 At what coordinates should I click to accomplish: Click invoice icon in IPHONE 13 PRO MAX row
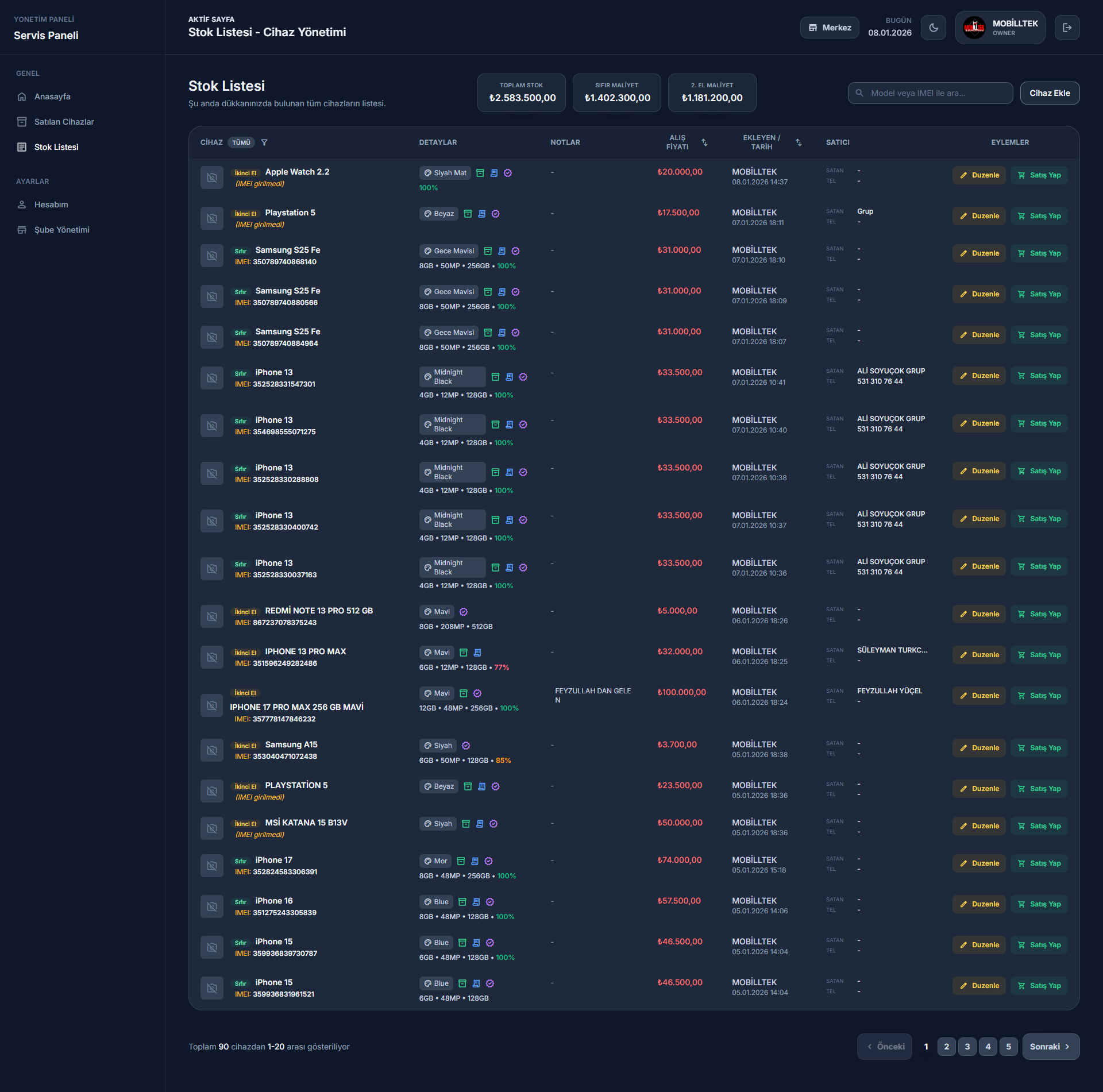click(477, 653)
